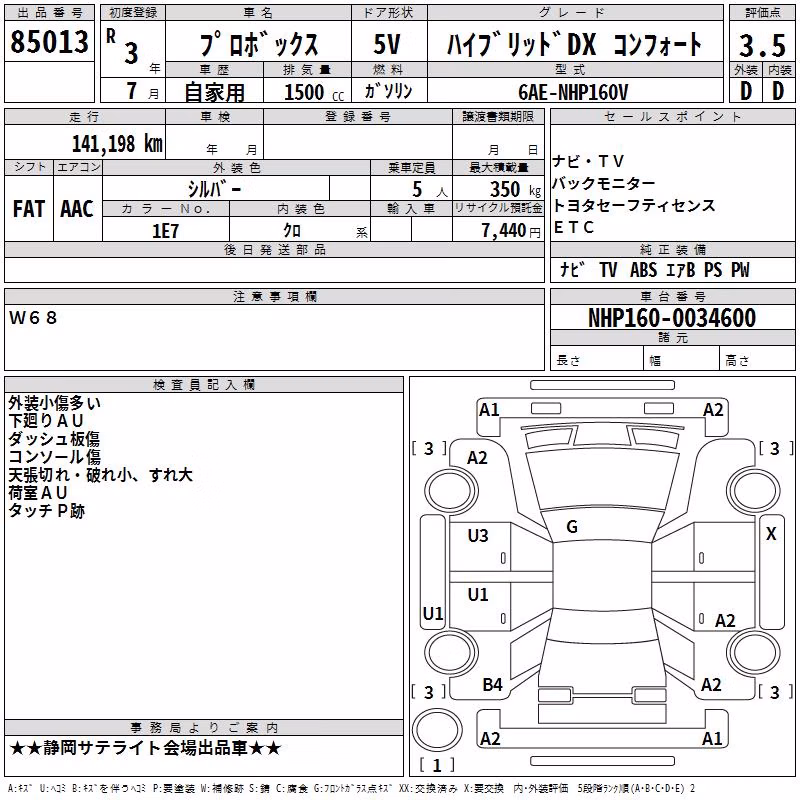Click inspector note 外装小傷多い
The width and height of the screenshot is (800, 800).
click(x=54, y=403)
